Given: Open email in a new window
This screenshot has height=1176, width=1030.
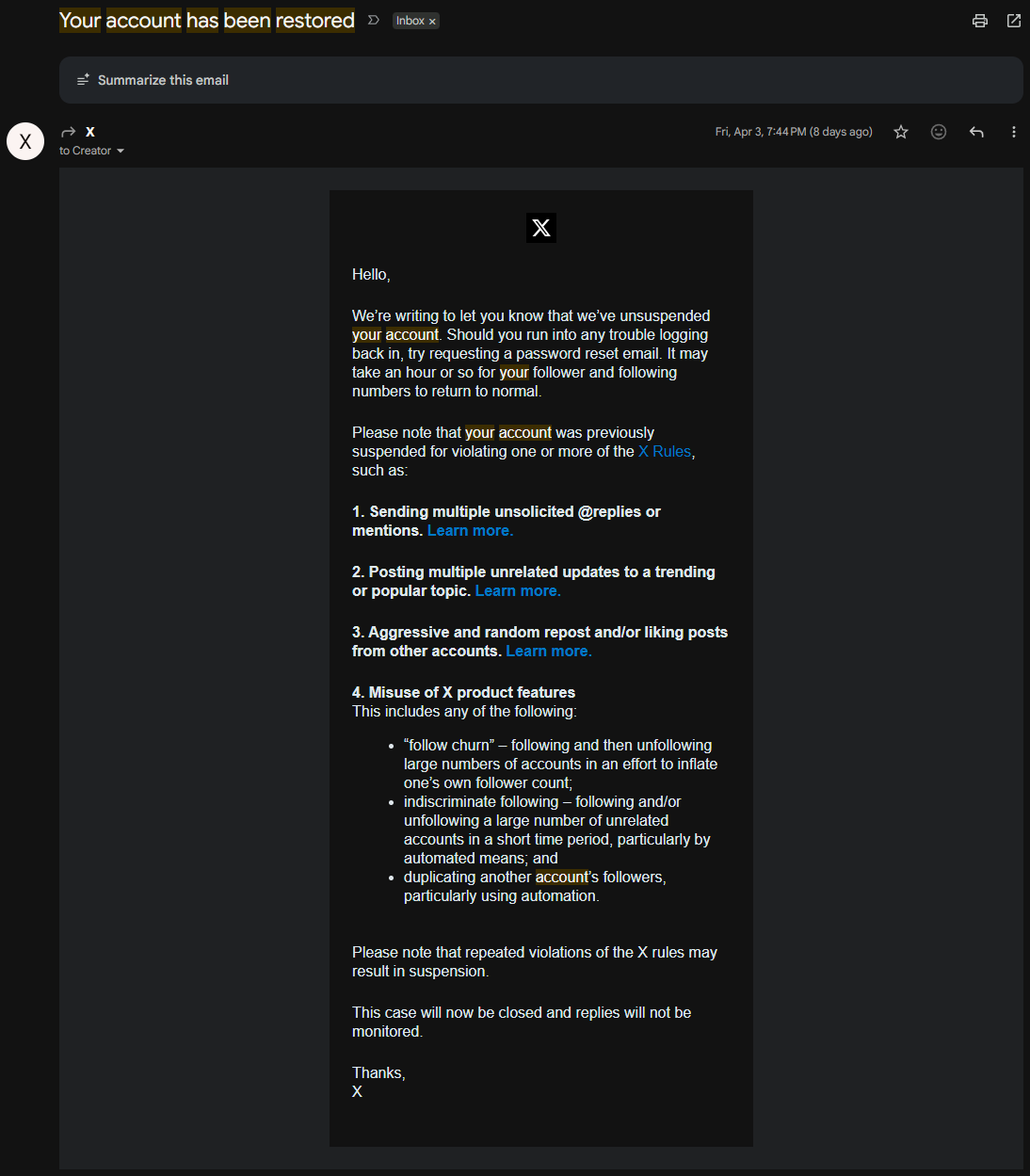Looking at the screenshot, I should pos(1014,21).
